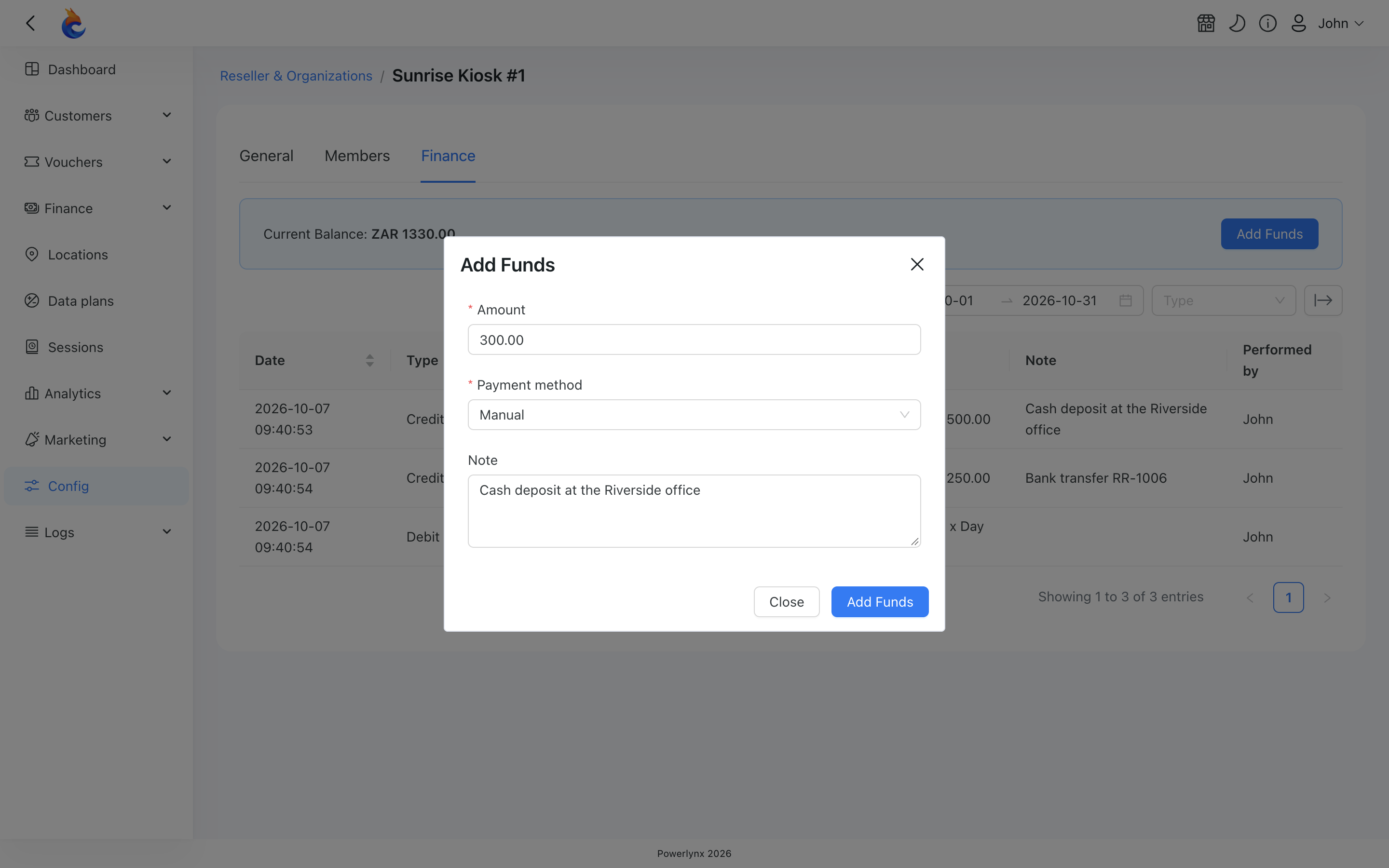The image size is (1389, 868).
Task: Expand the Marketing sidebar chevron
Action: (x=166, y=439)
